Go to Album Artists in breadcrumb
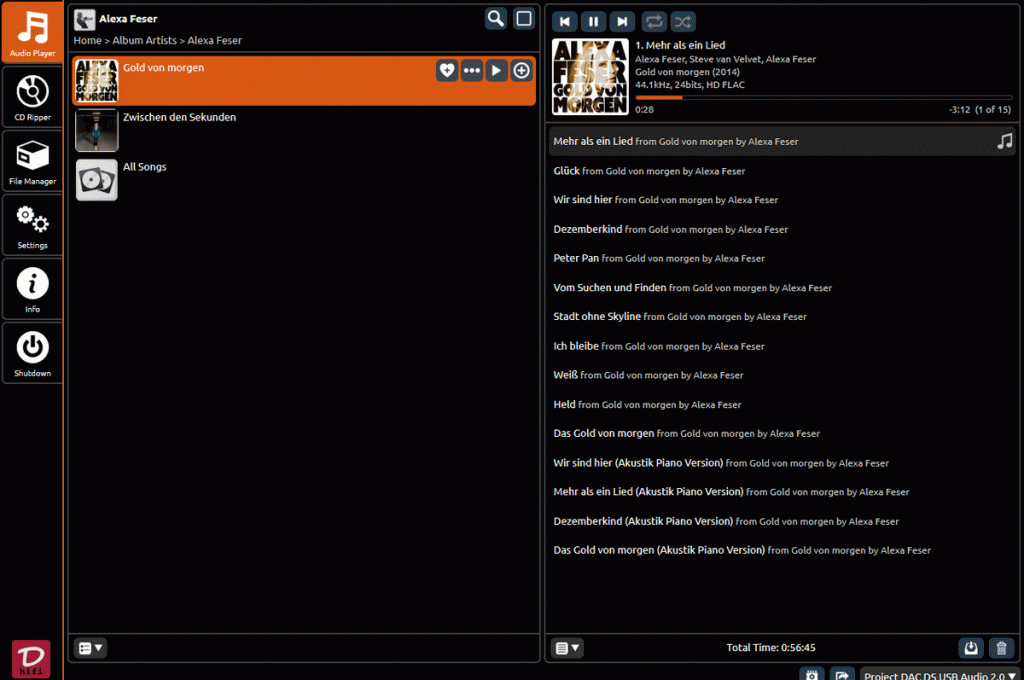1024x680 pixels. (144, 41)
